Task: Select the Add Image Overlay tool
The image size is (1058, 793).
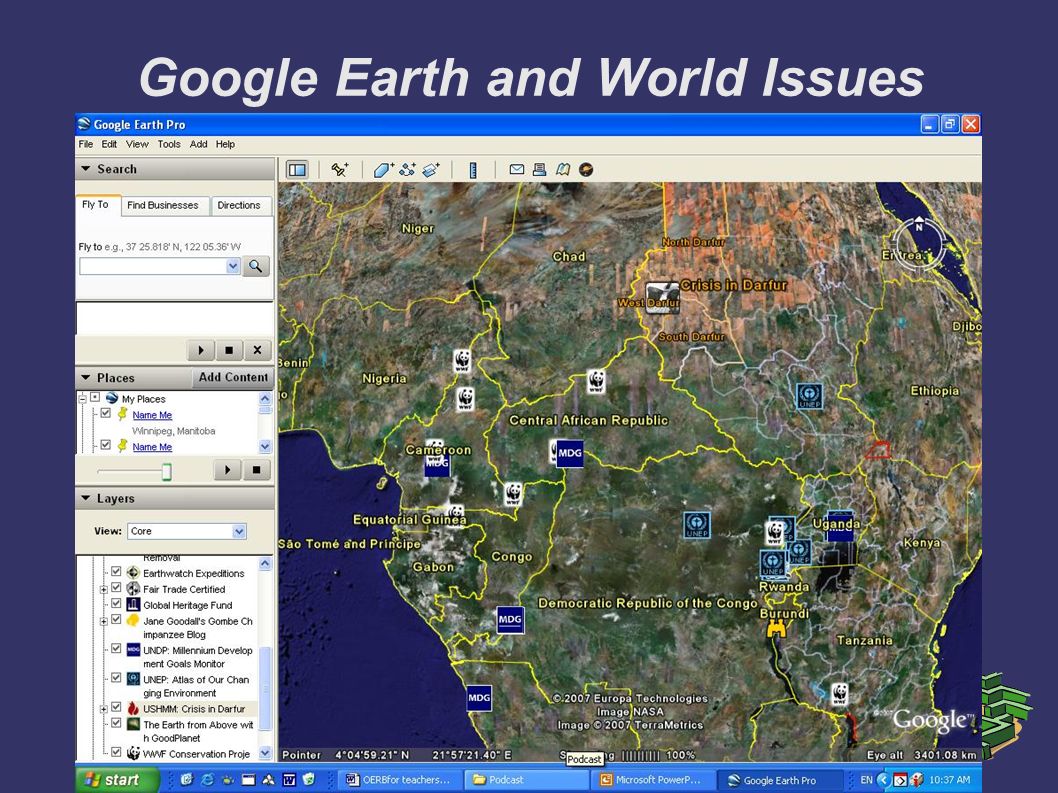Action: (x=430, y=169)
